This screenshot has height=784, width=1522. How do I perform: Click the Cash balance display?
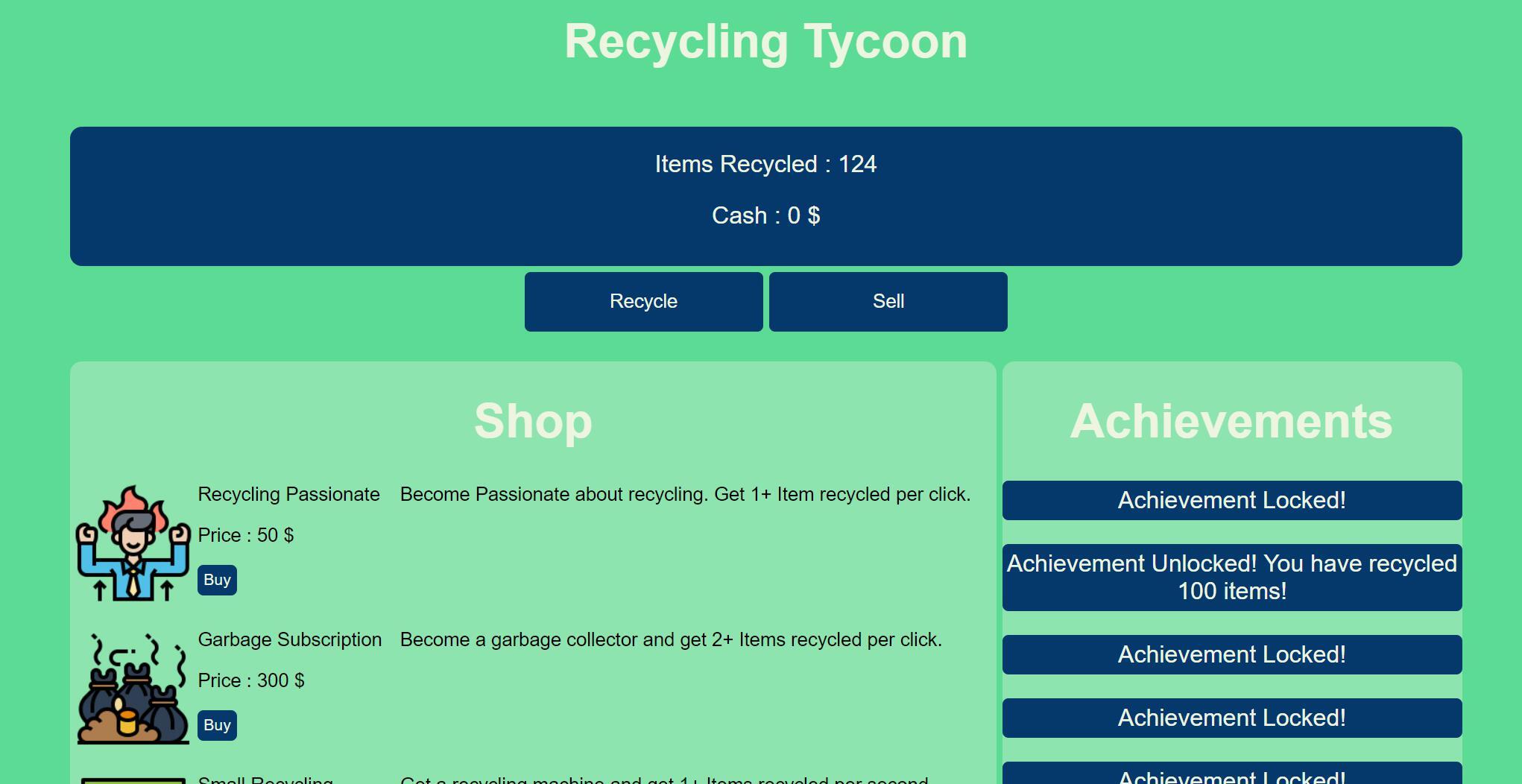pos(765,216)
